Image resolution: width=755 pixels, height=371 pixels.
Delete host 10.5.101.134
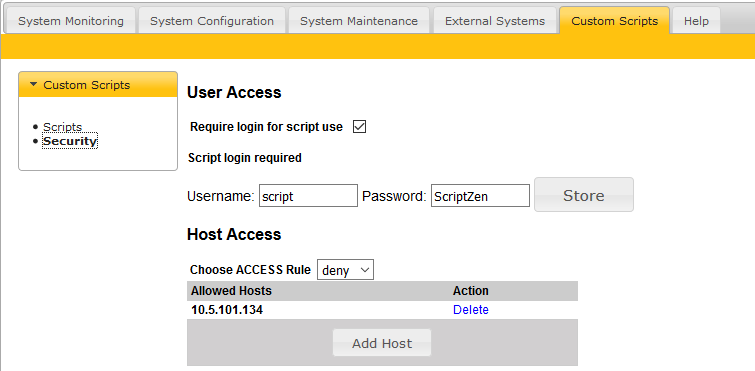470,310
